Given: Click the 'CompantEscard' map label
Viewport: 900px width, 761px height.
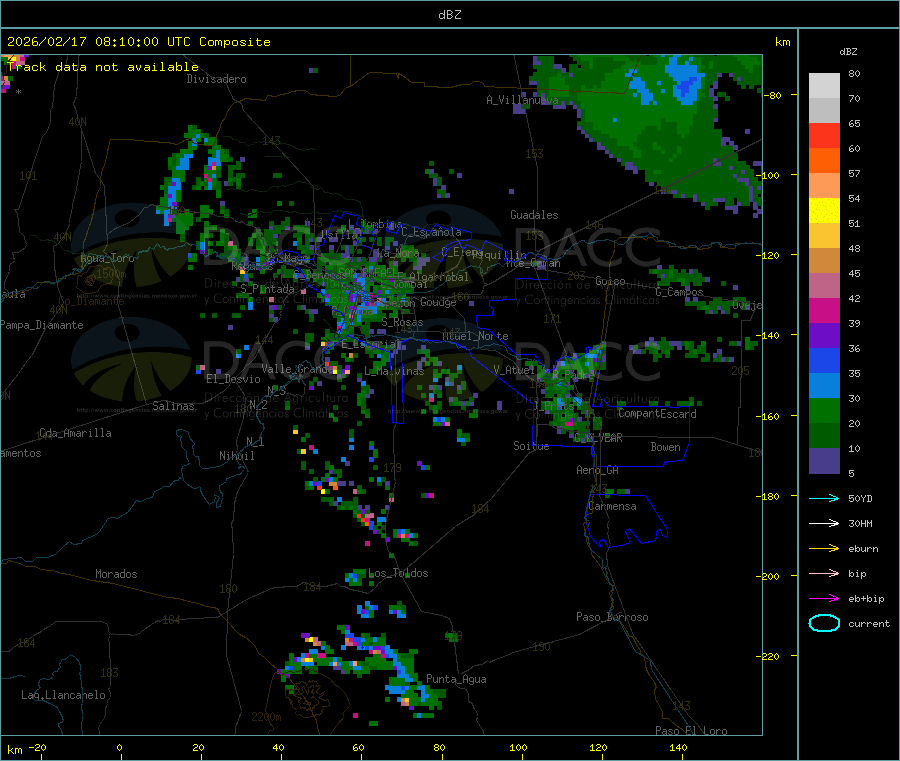Looking at the screenshot, I should tap(657, 414).
